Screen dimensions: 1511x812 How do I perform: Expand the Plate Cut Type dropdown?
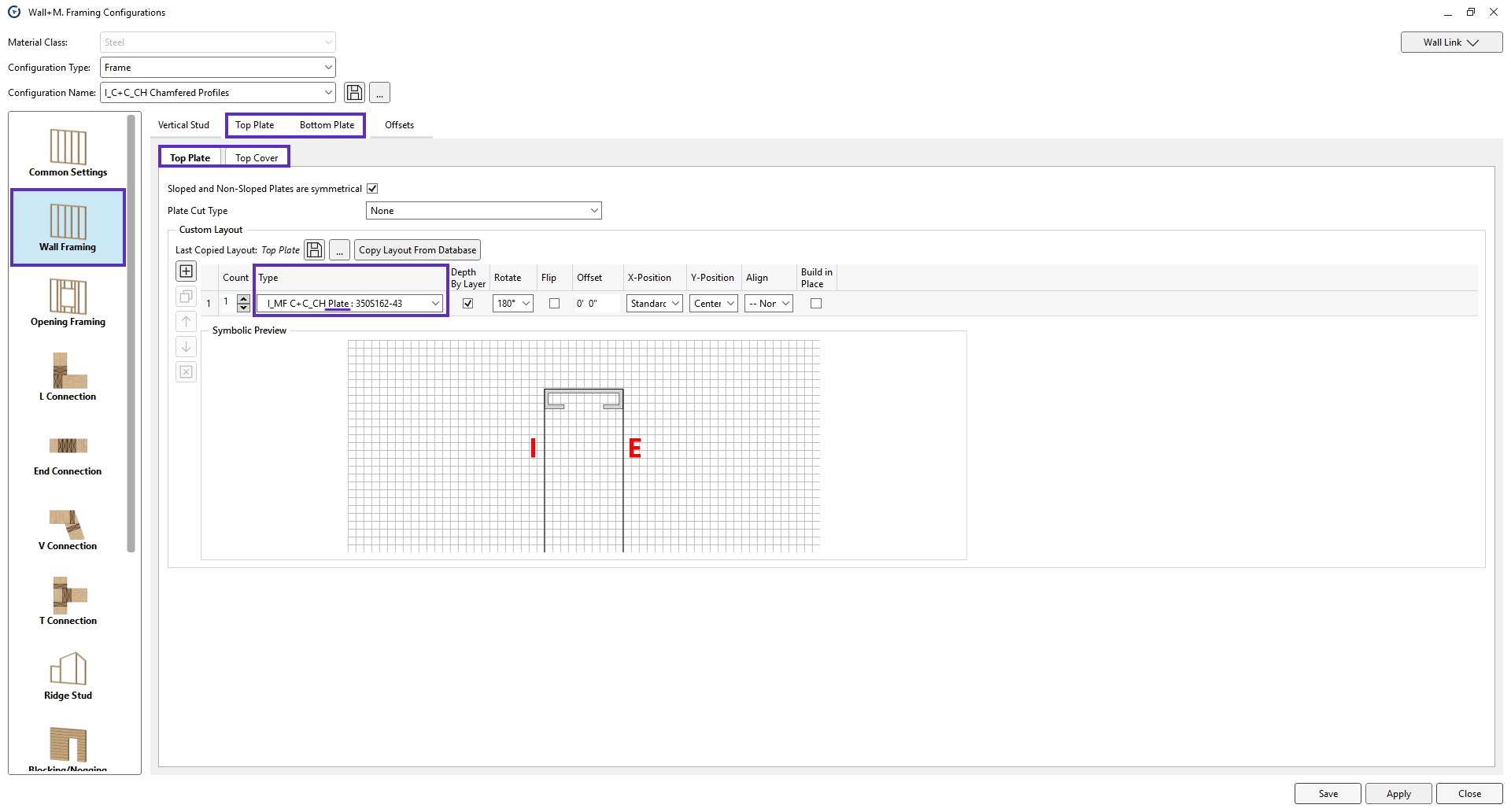(483, 211)
